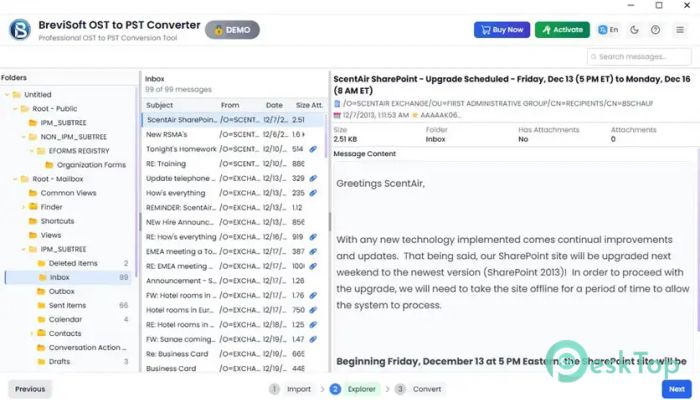The image size is (700, 400).
Task: Collapse the IPM_SUBTREE folder under Root - Mailbox
Action: click(x=24, y=249)
